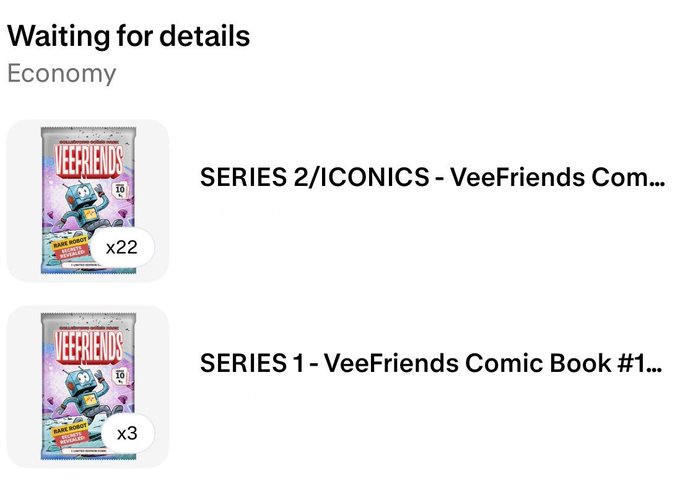This screenshot has width=680, height=481.
Task: Open the SERIES 1 VeeFriends Comic Book title
Action: [x=432, y=364]
